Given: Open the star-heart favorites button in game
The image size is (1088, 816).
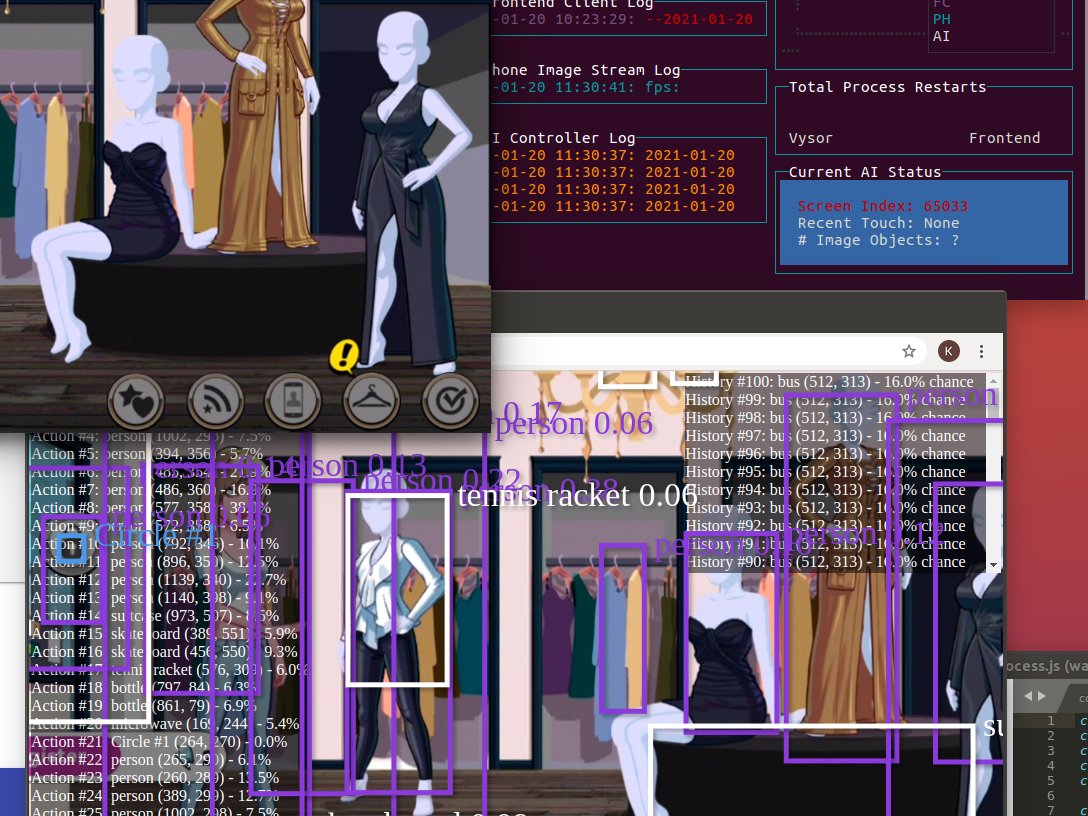Looking at the screenshot, I should (136, 400).
